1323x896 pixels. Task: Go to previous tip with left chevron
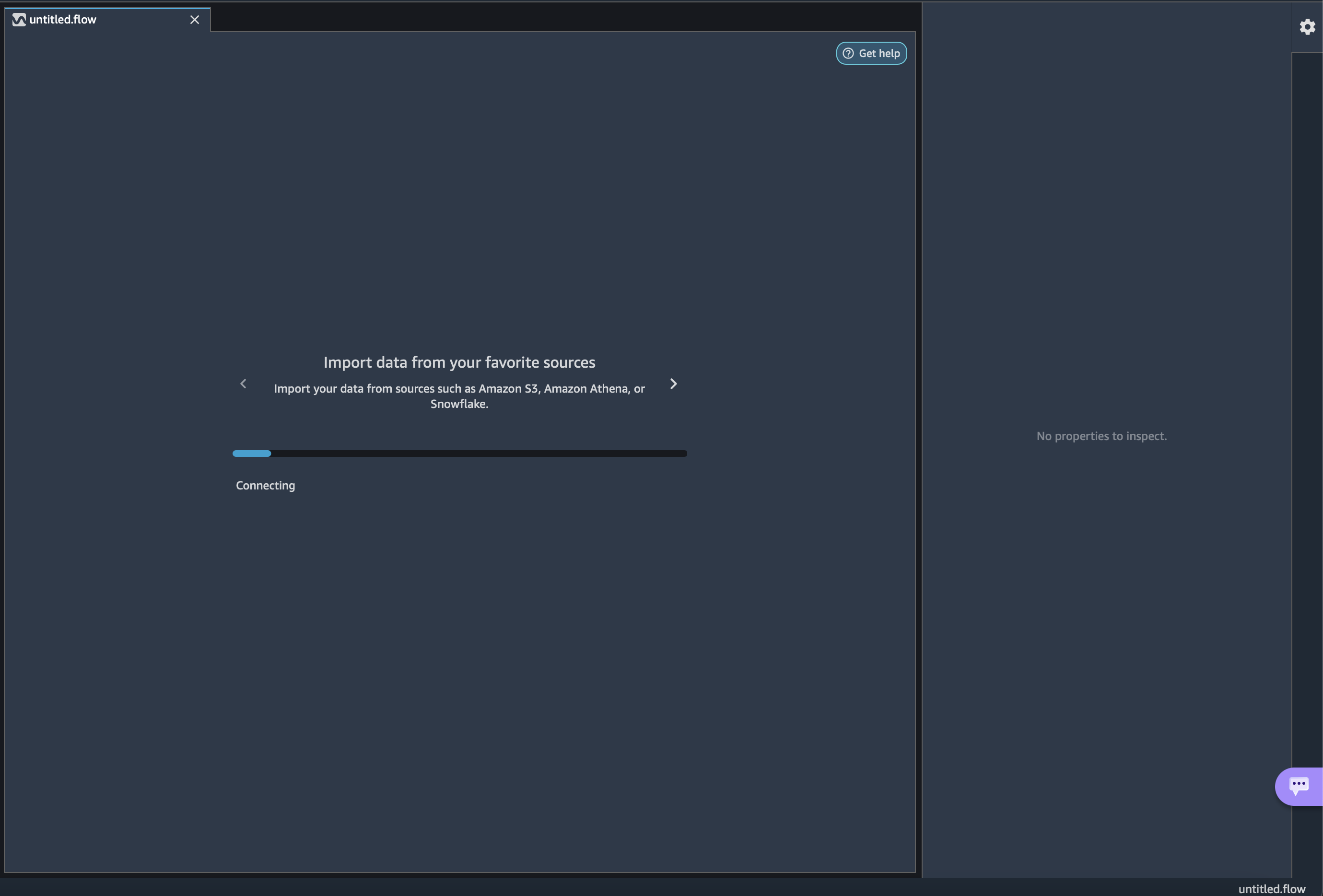243,384
